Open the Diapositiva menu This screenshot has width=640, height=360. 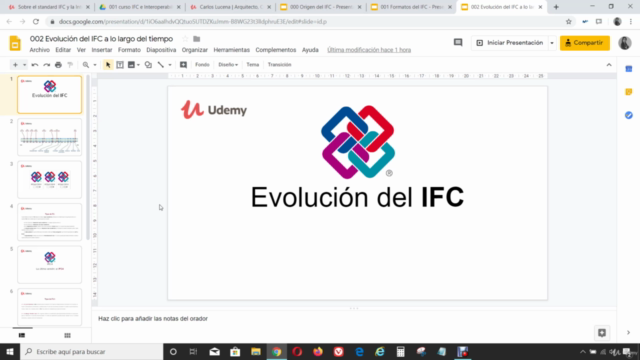tap(161, 50)
